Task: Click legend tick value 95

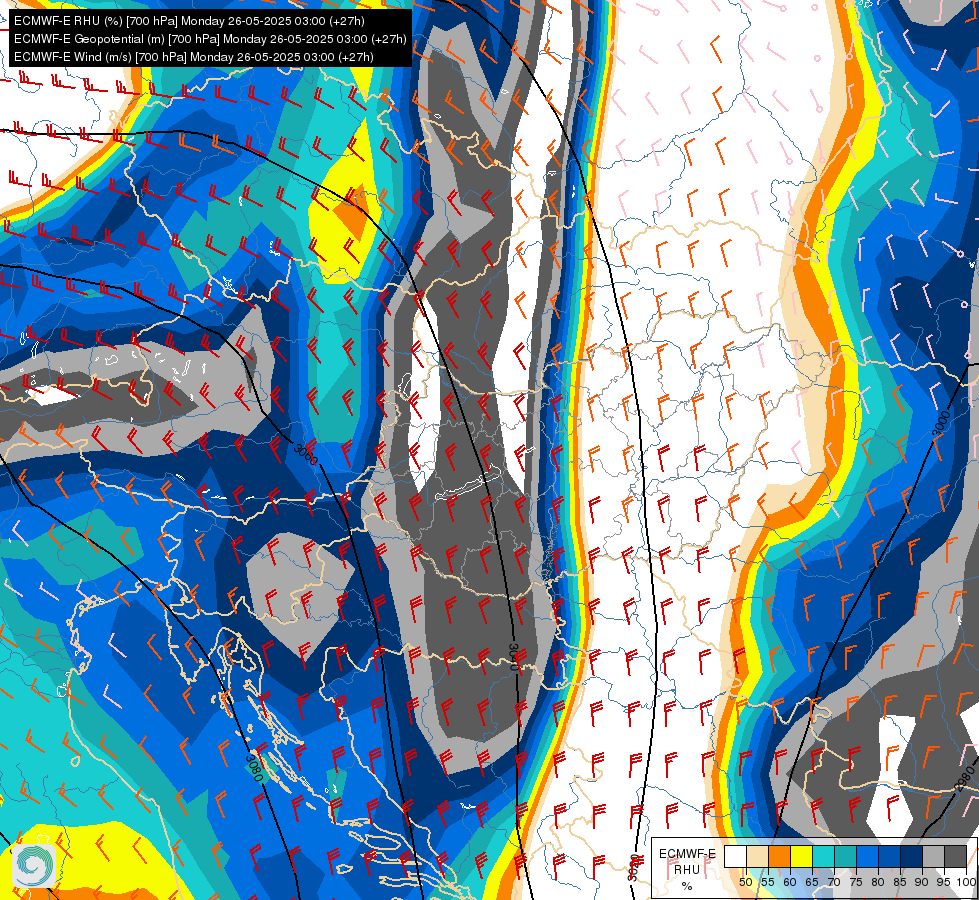Action: (x=944, y=882)
